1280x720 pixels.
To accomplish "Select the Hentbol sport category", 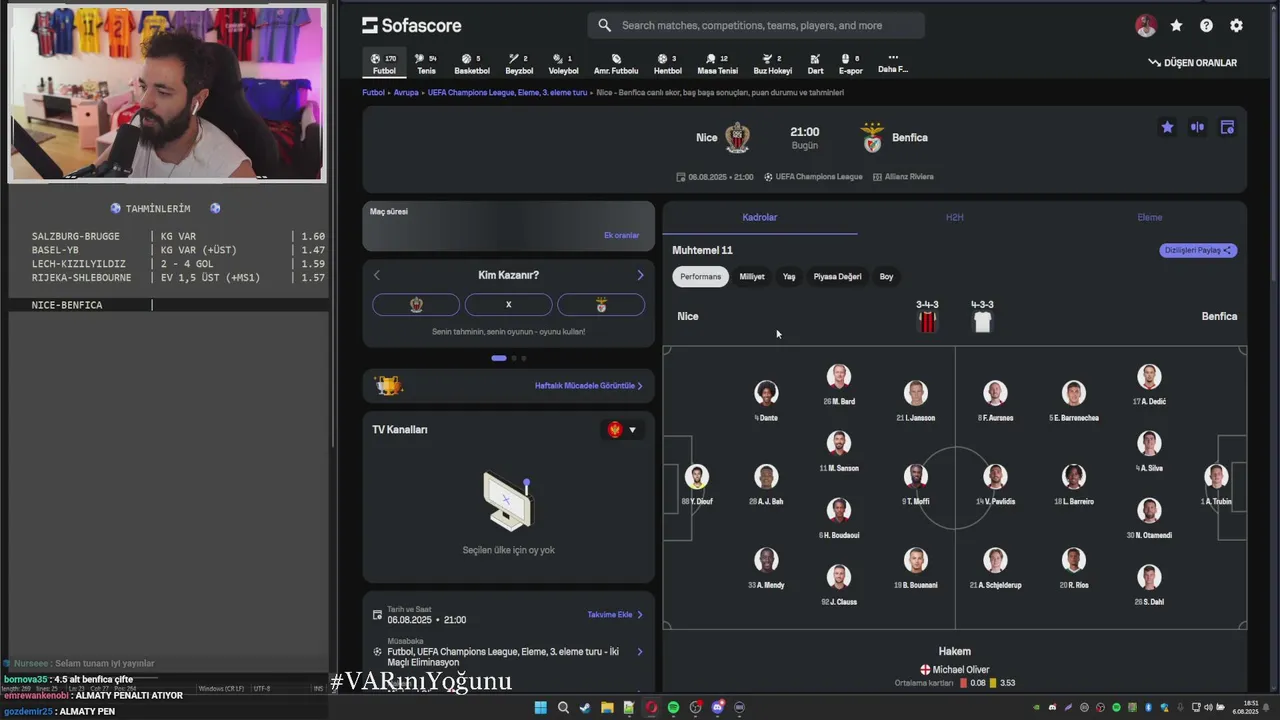I will click(x=667, y=64).
